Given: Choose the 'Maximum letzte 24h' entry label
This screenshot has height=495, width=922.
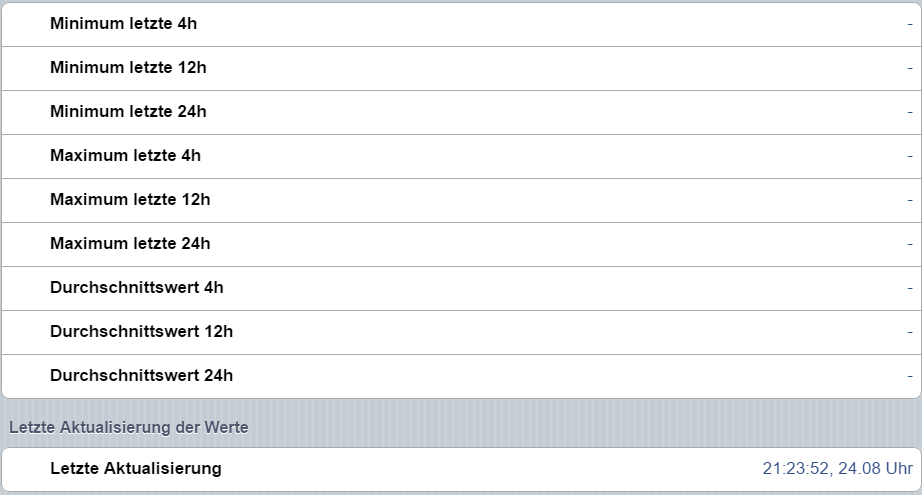Looking at the screenshot, I should click(x=130, y=244).
